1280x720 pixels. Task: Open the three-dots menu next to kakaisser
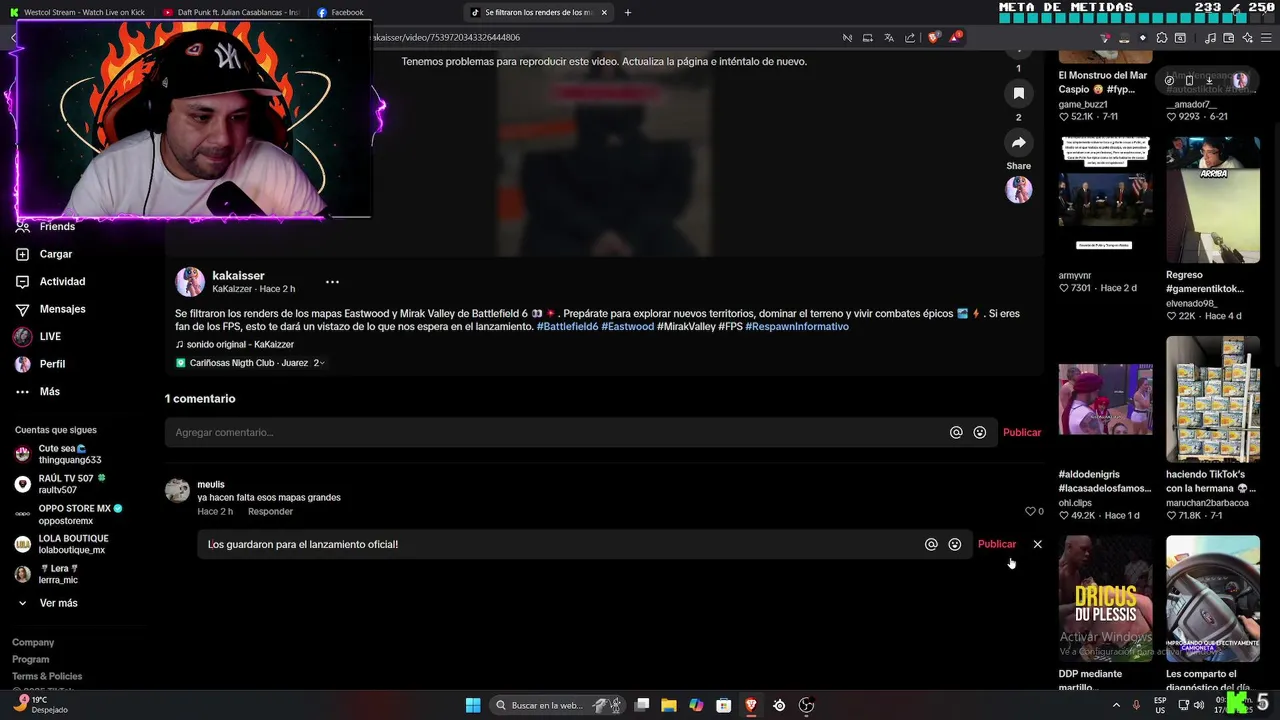[x=332, y=282]
